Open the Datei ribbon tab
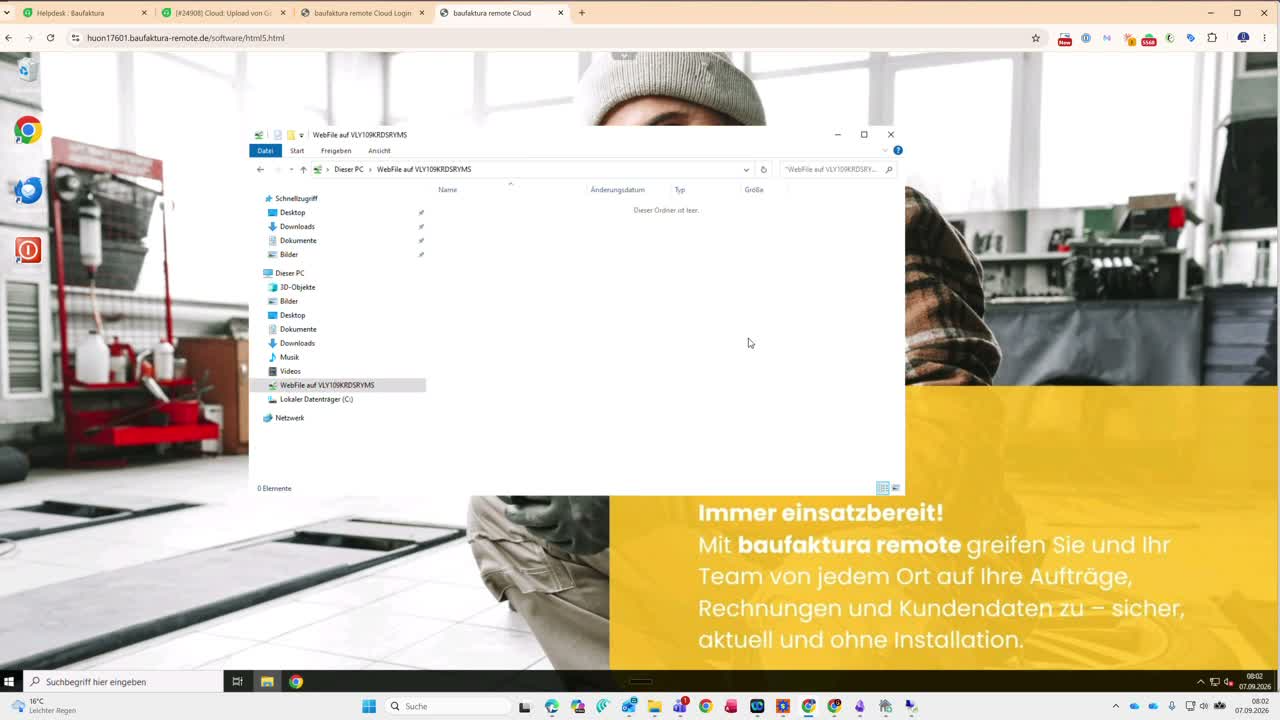The height and width of the screenshot is (720, 1280). 265,151
